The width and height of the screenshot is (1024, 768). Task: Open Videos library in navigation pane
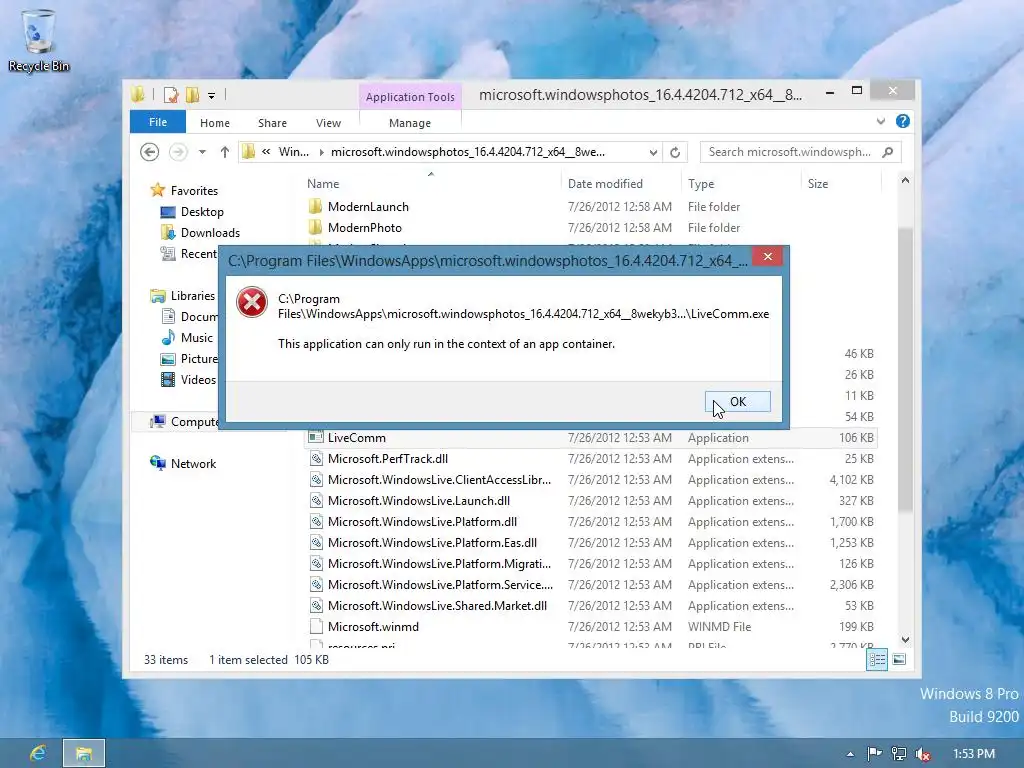coord(198,379)
